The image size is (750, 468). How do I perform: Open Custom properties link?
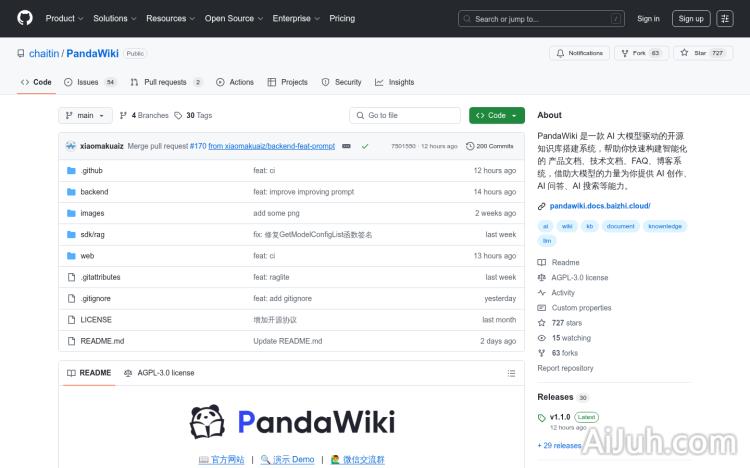[574, 308]
